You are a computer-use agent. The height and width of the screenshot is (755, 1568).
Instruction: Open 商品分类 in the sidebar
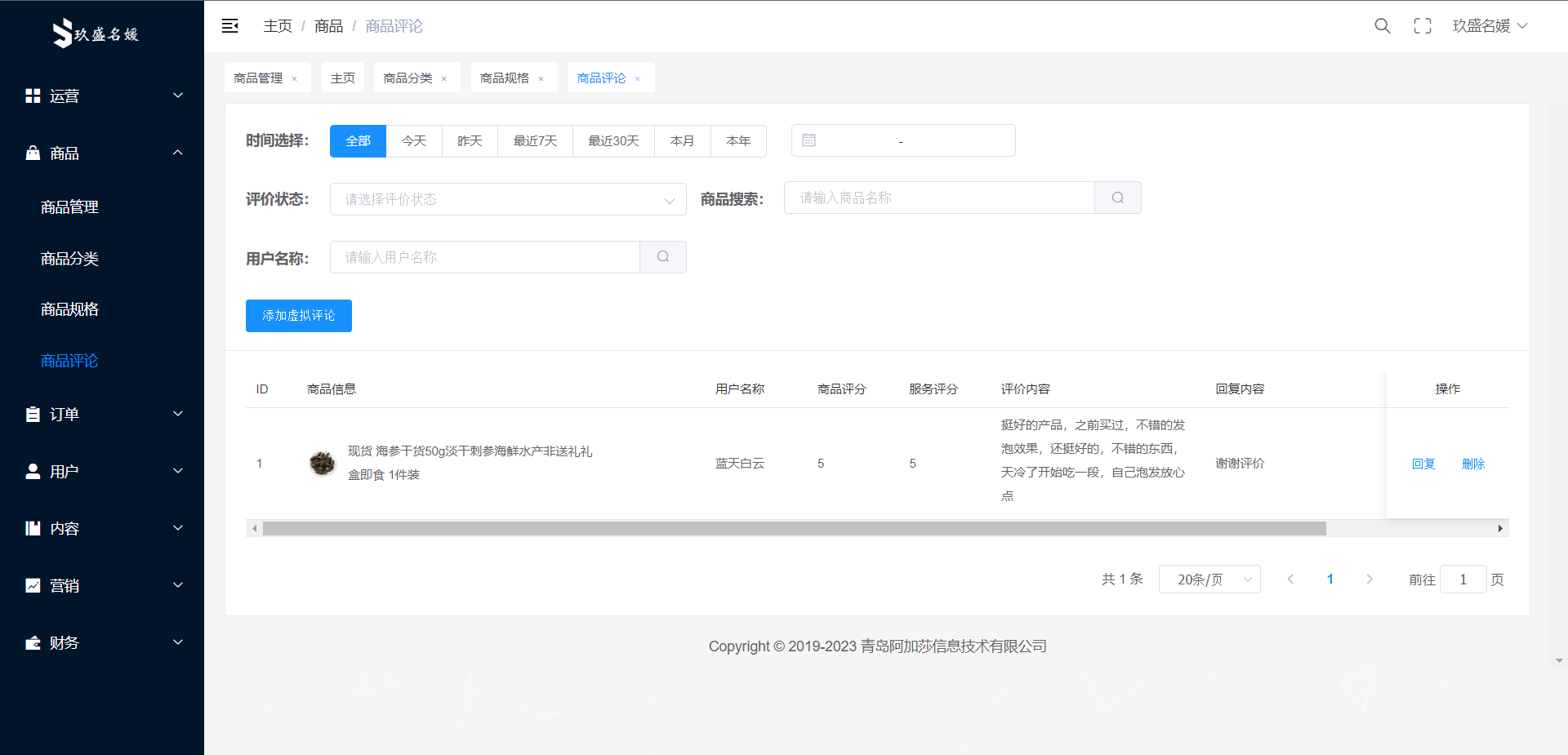(x=70, y=259)
